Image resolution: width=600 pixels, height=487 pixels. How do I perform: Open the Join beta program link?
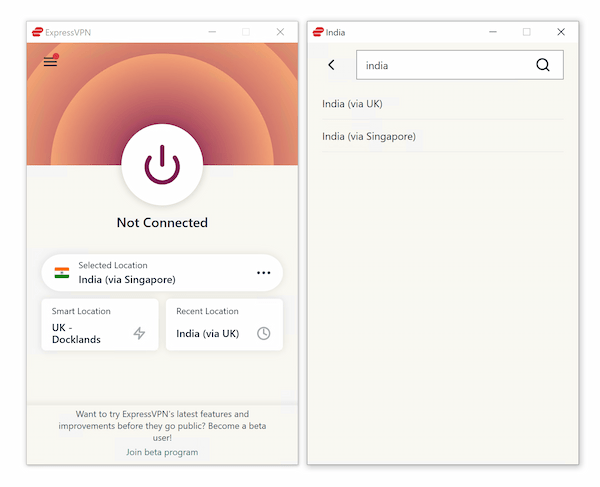(x=162, y=452)
